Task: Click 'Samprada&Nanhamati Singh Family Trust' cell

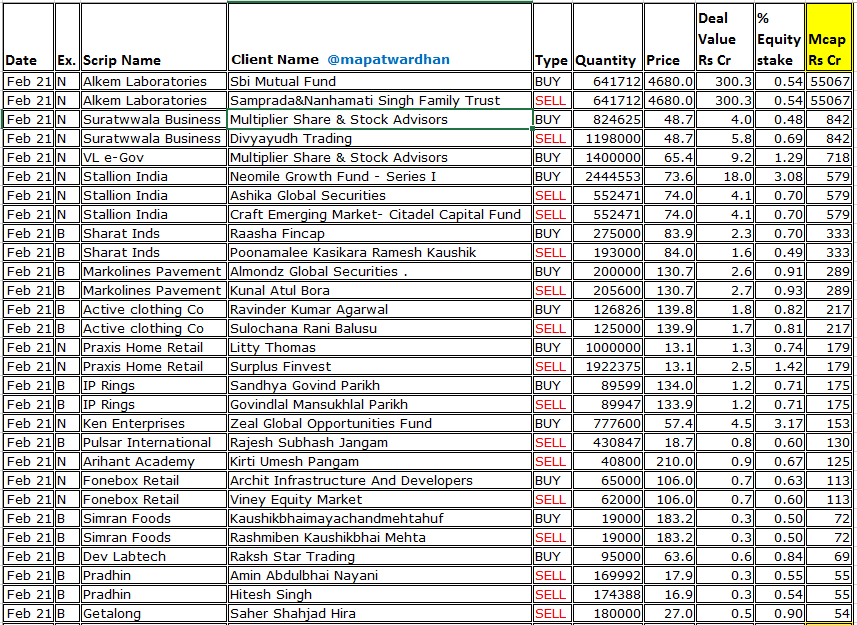Action: [380, 101]
